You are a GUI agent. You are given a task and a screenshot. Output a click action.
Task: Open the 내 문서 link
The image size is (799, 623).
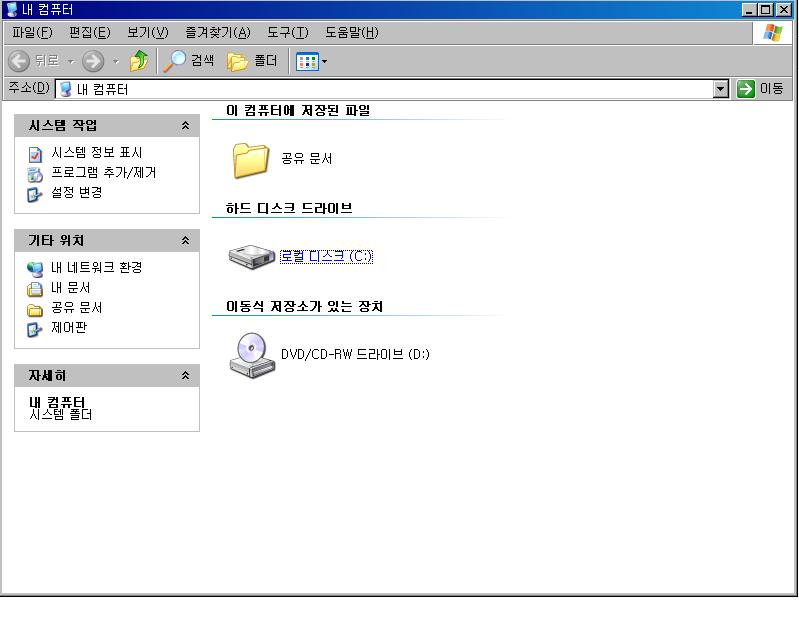click(x=70, y=288)
